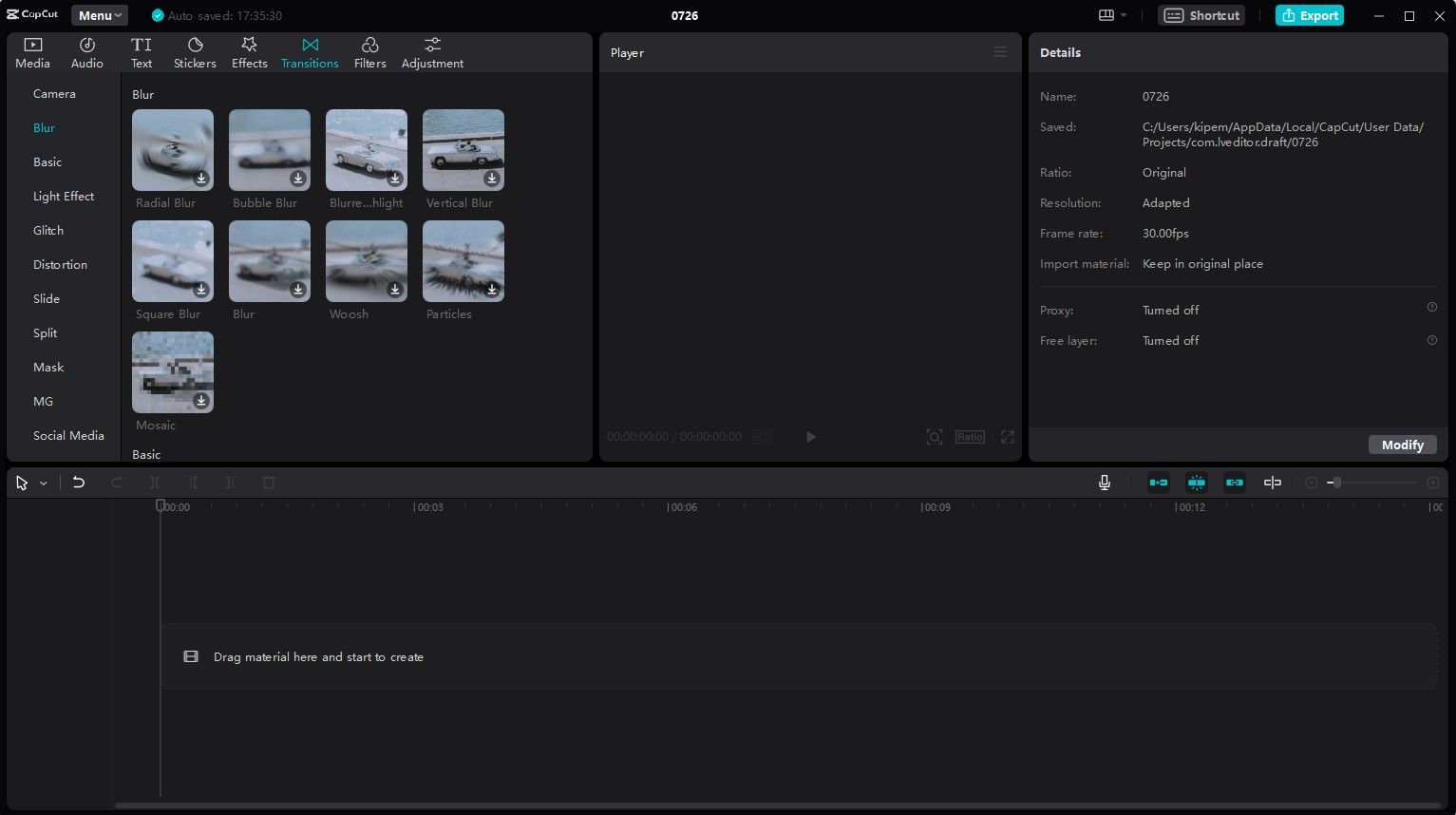1456x815 pixels.
Task: Open the Stickers panel
Action: pos(195,52)
